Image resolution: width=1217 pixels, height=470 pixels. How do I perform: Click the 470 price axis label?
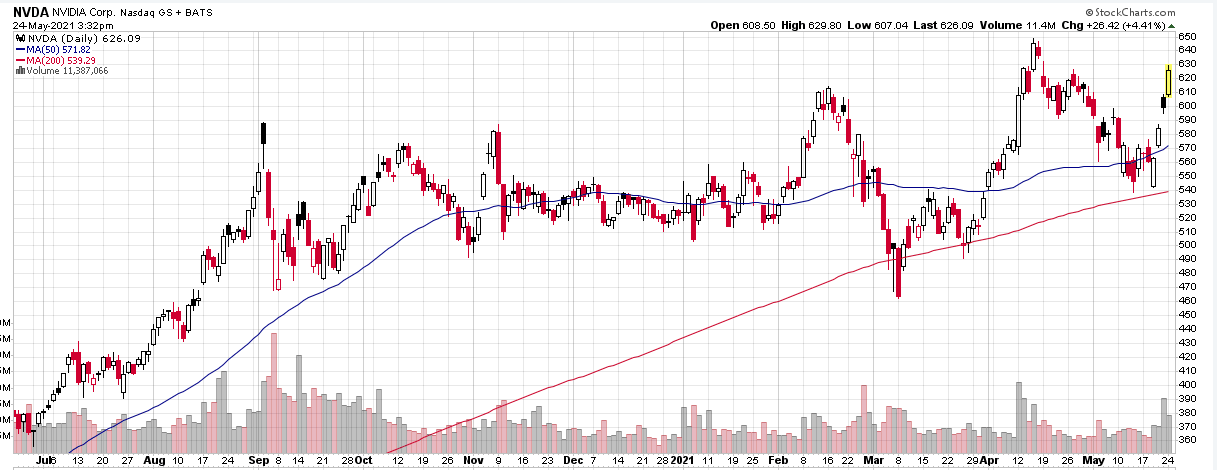point(1188,286)
